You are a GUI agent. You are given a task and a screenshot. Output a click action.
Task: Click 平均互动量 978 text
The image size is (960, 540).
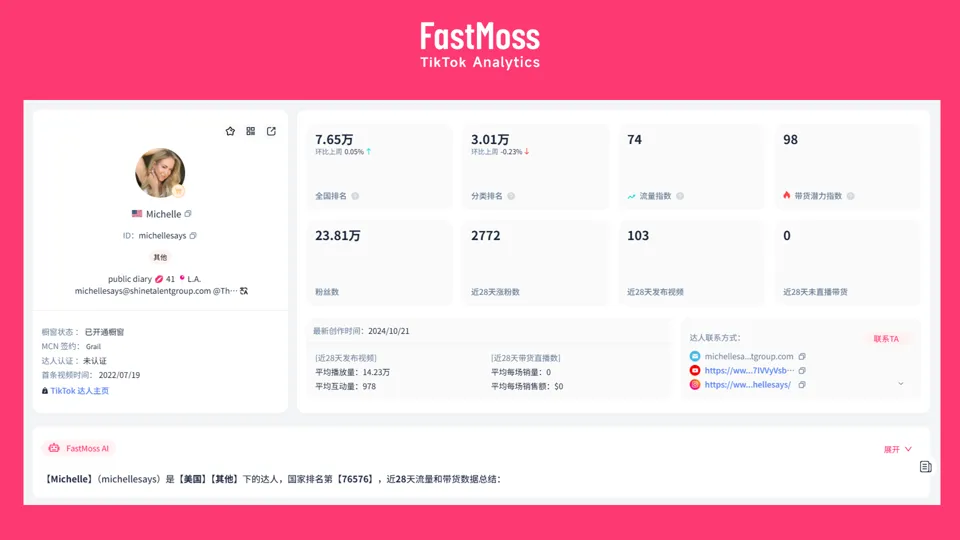click(345, 386)
